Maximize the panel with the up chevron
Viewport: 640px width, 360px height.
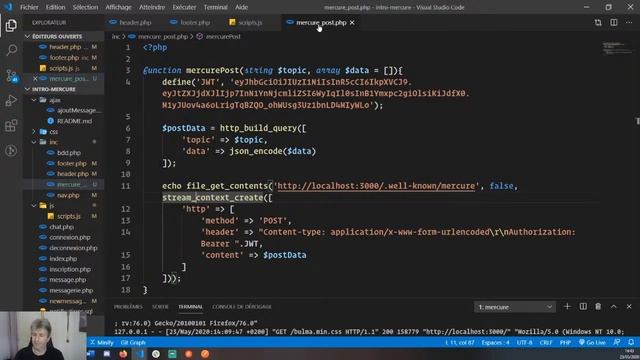click(613, 307)
